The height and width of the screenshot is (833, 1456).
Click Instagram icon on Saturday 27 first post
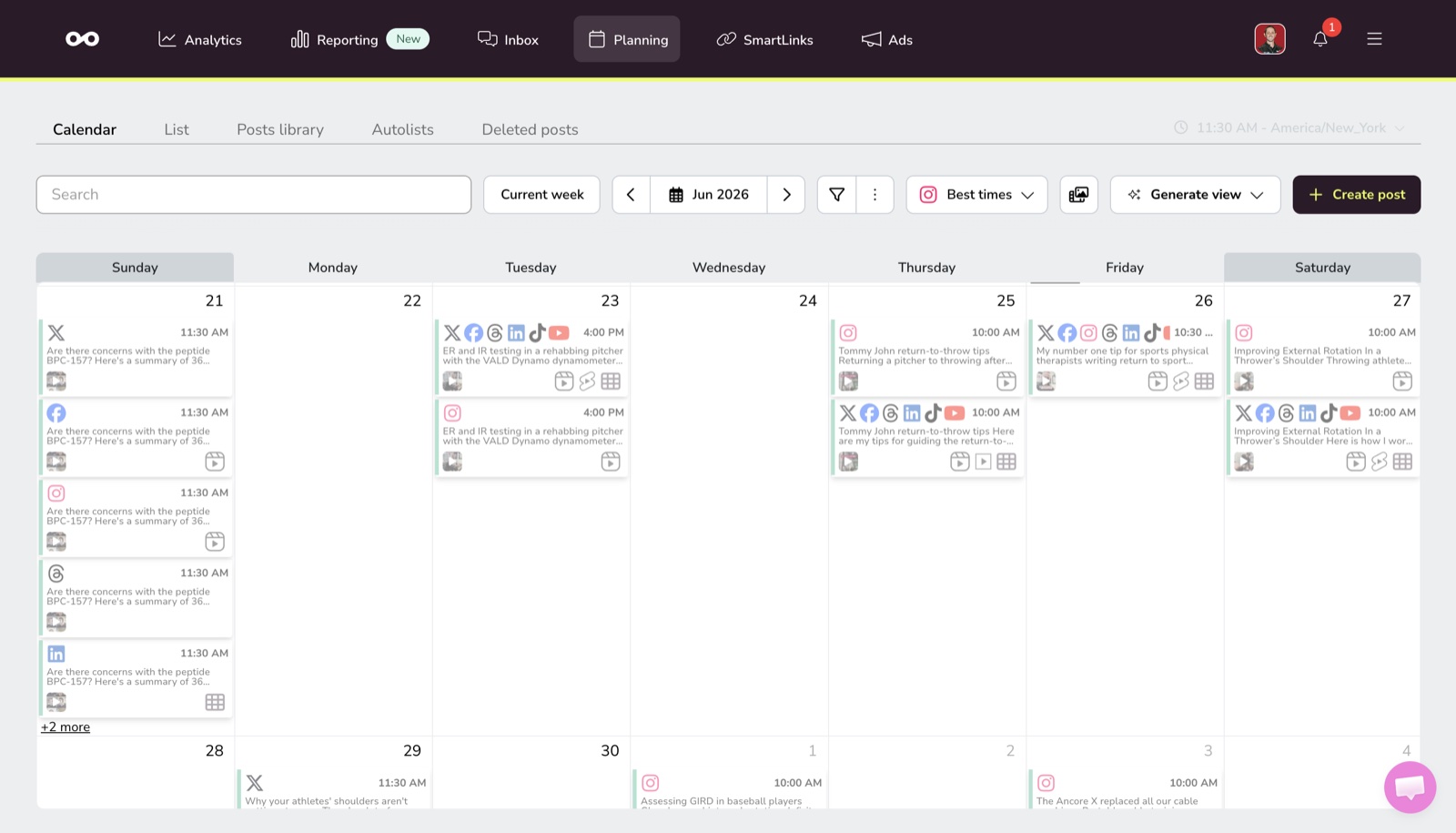(x=1244, y=333)
